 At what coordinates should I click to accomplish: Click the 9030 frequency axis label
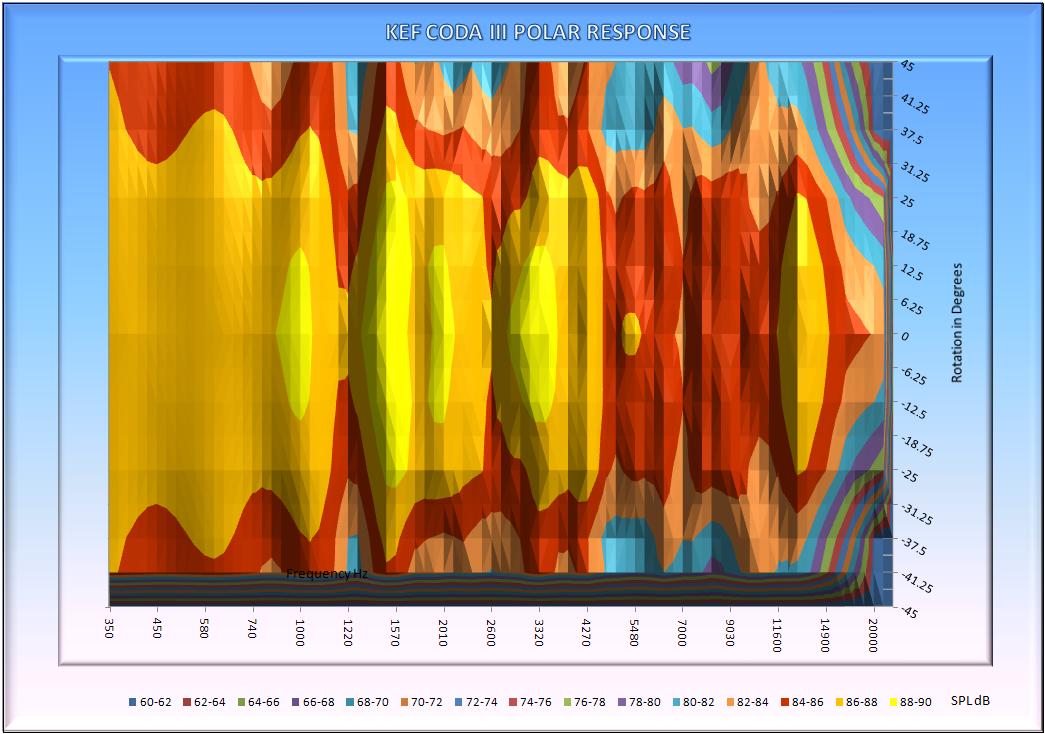coord(730,631)
